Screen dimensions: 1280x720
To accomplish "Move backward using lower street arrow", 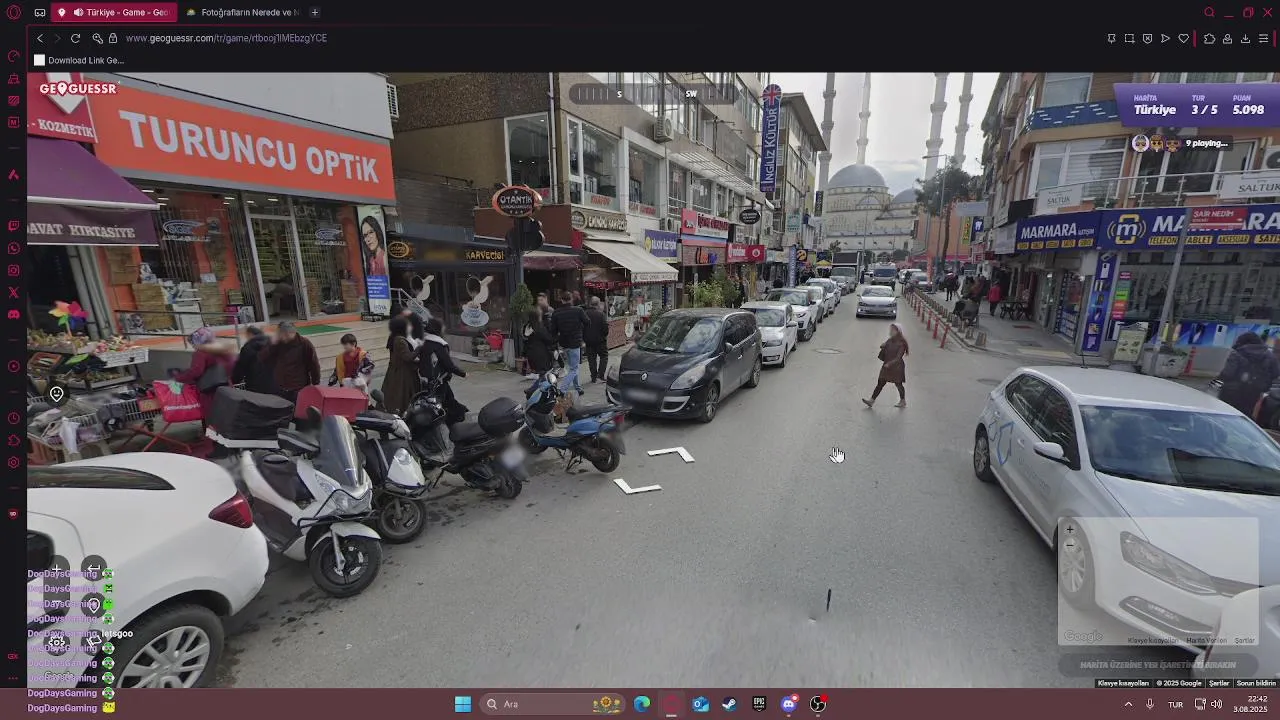I will pyautogui.click(x=638, y=487).
